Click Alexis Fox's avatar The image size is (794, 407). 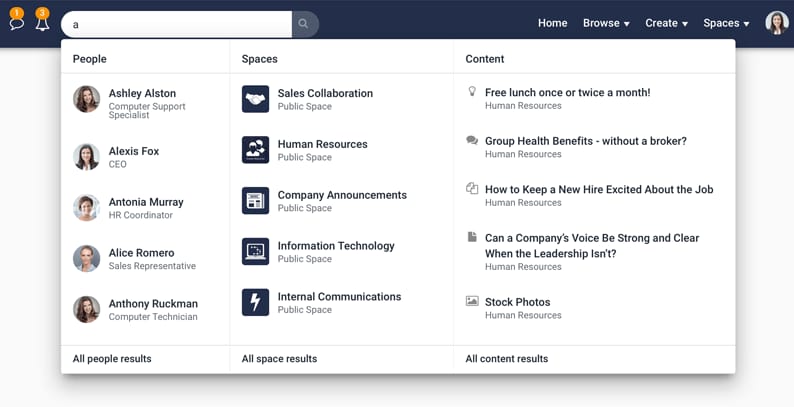[86, 157]
